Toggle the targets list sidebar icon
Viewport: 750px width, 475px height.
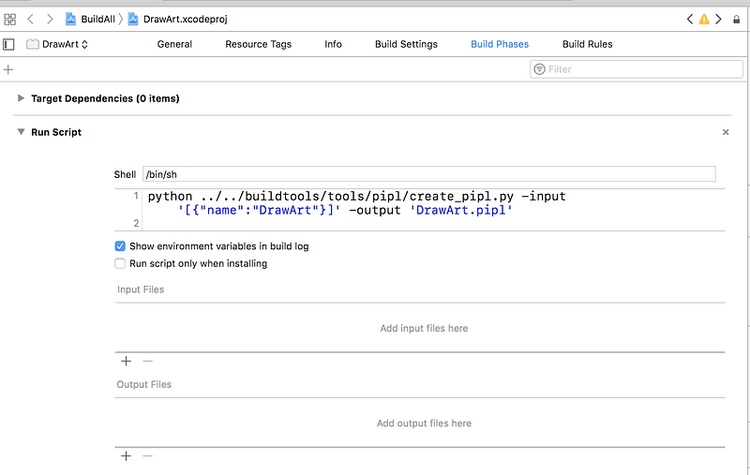click(x=9, y=44)
